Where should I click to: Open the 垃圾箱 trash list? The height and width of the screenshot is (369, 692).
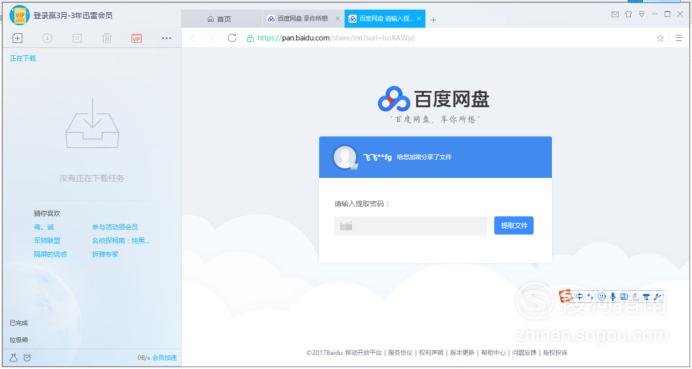point(19,340)
